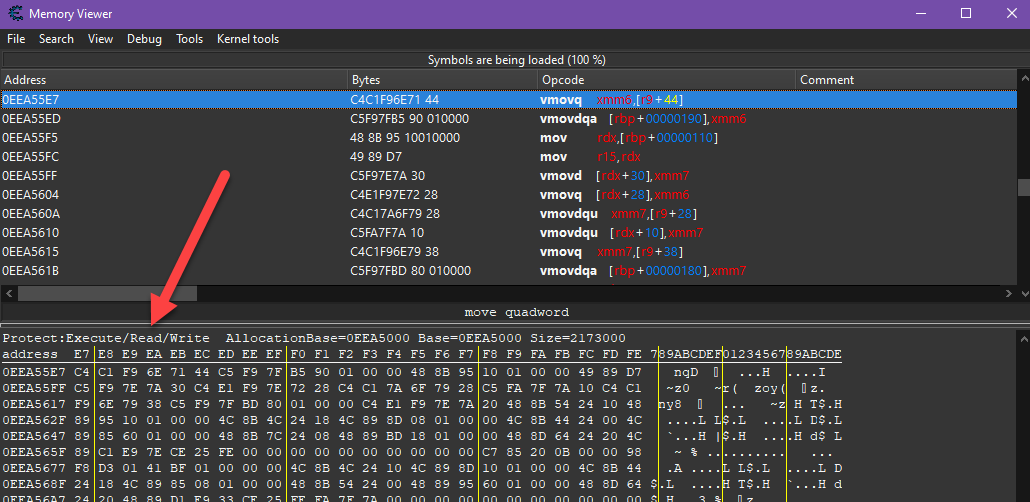Click opcode vmovd [rdx+30],xmm7
The image size is (1030, 502).
click(x=614, y=176)
